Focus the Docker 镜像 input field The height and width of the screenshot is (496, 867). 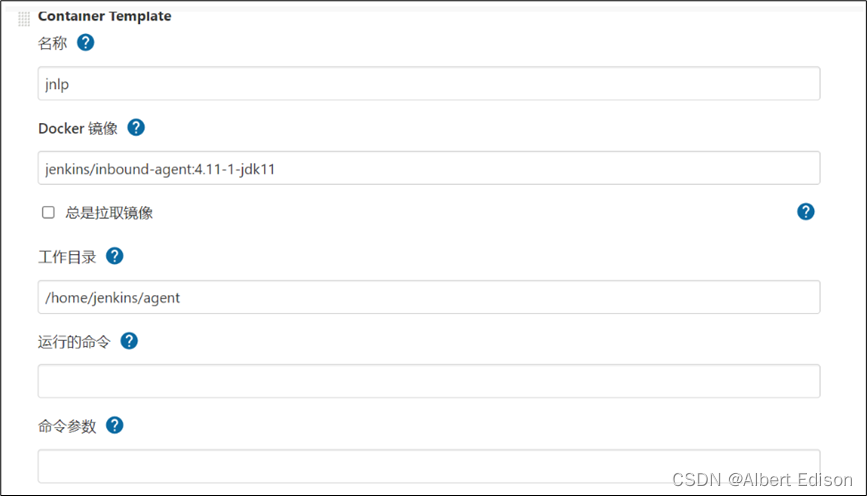(x=428, y=168)
